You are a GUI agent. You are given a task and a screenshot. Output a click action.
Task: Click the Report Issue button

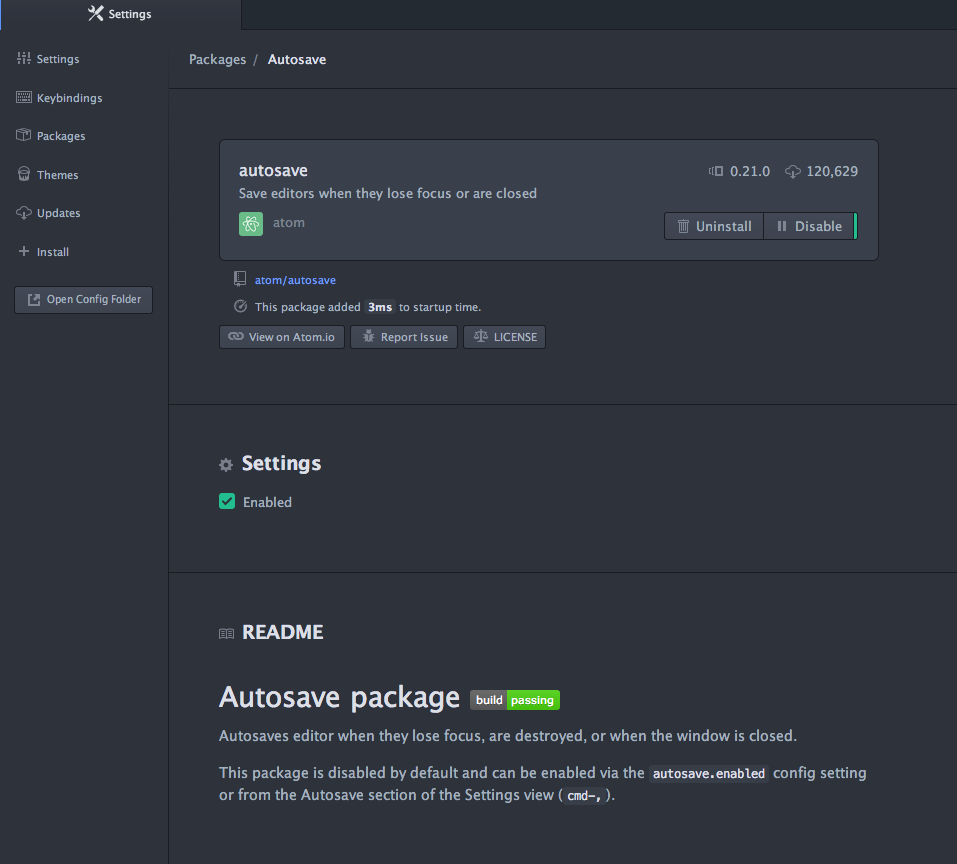(404, 337)
